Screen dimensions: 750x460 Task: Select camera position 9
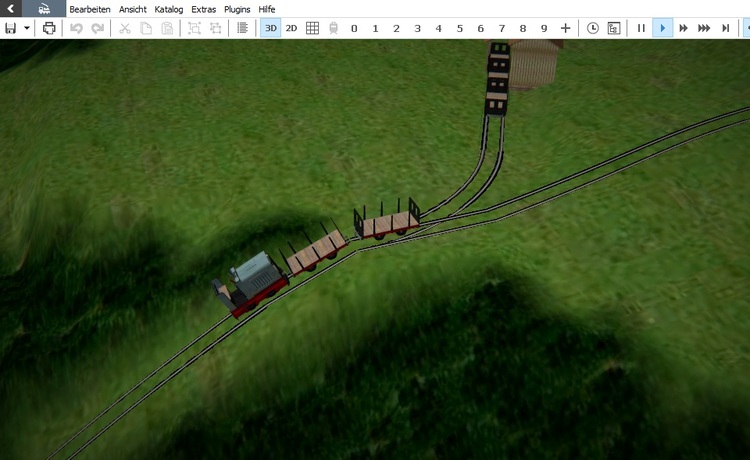(x=544, y=28)
